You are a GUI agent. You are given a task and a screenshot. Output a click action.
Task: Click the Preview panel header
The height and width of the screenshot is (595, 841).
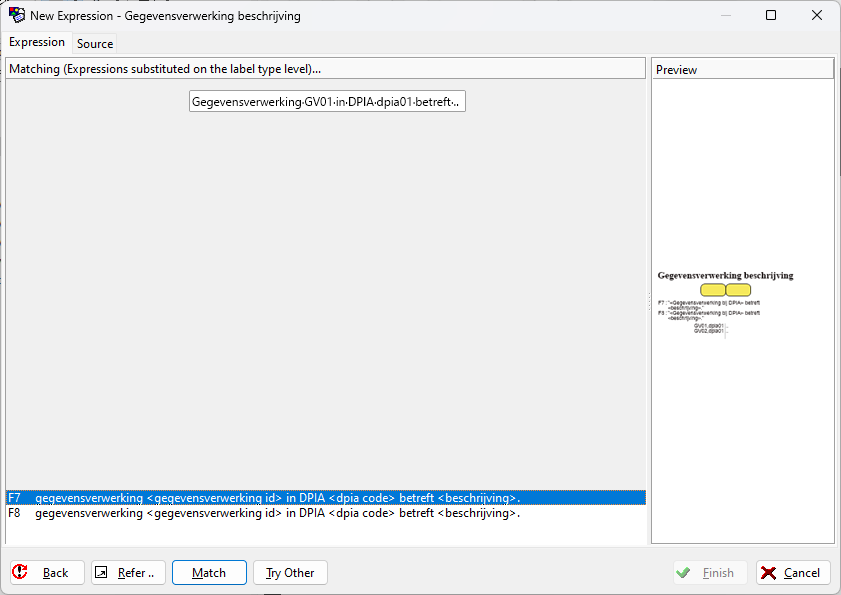[x=742, y=70]
